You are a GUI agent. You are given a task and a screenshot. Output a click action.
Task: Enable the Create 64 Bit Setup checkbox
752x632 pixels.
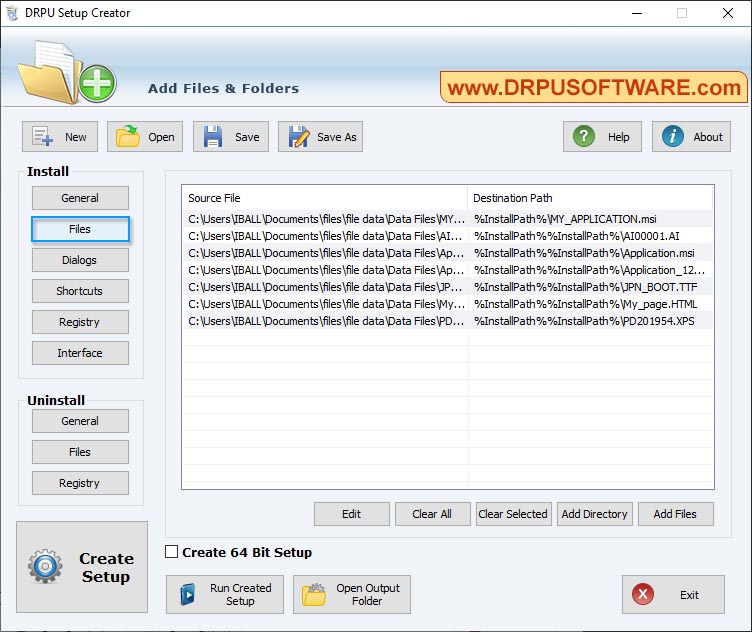point(171,552)
